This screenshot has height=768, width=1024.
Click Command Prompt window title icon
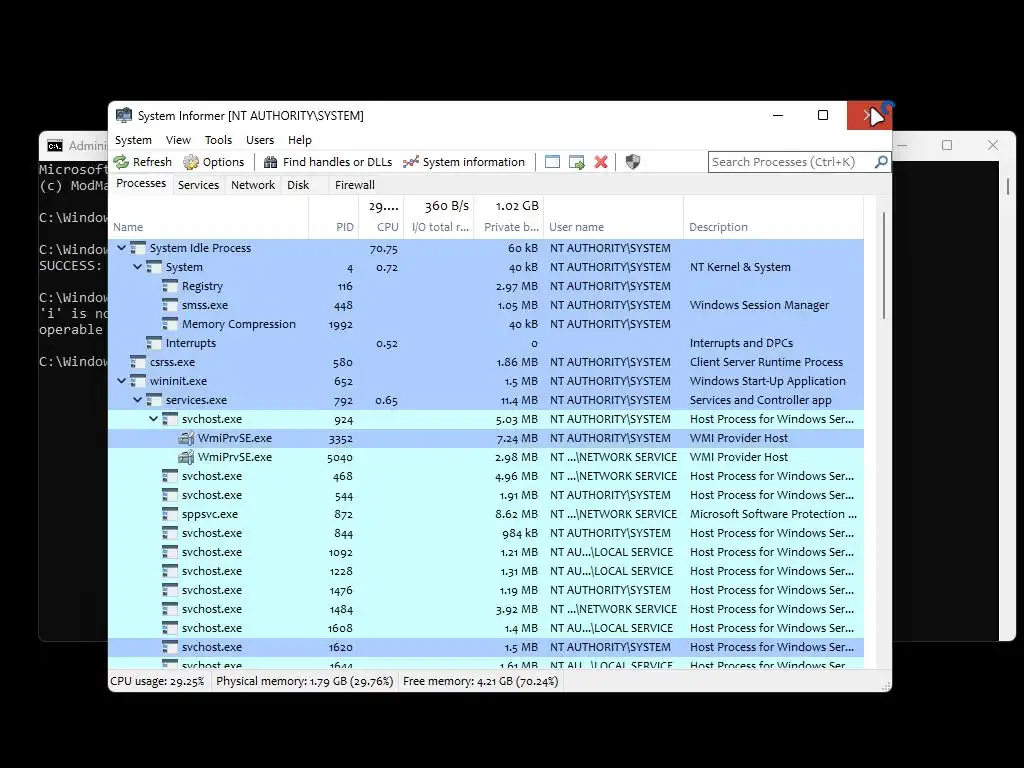[55, 146]
